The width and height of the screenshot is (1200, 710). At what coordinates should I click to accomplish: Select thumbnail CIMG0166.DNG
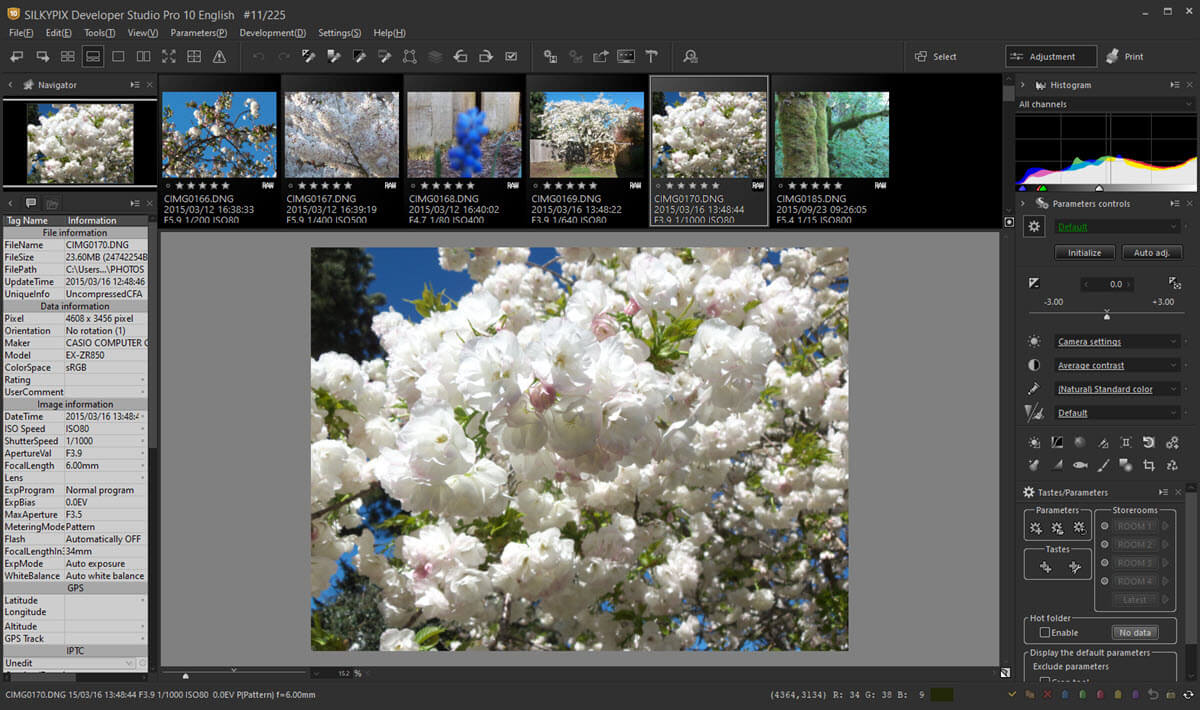coord(219,151)
